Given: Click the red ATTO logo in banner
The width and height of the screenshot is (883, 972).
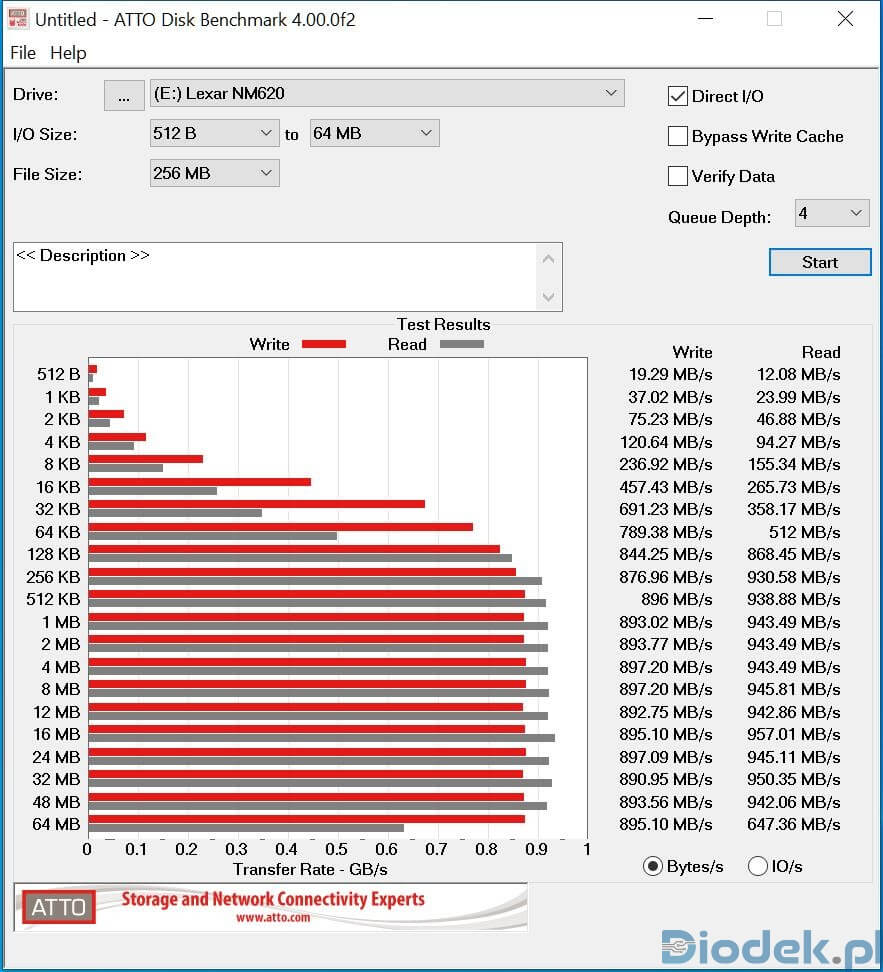Looking at the screenshot, I should tap(59, 907).
